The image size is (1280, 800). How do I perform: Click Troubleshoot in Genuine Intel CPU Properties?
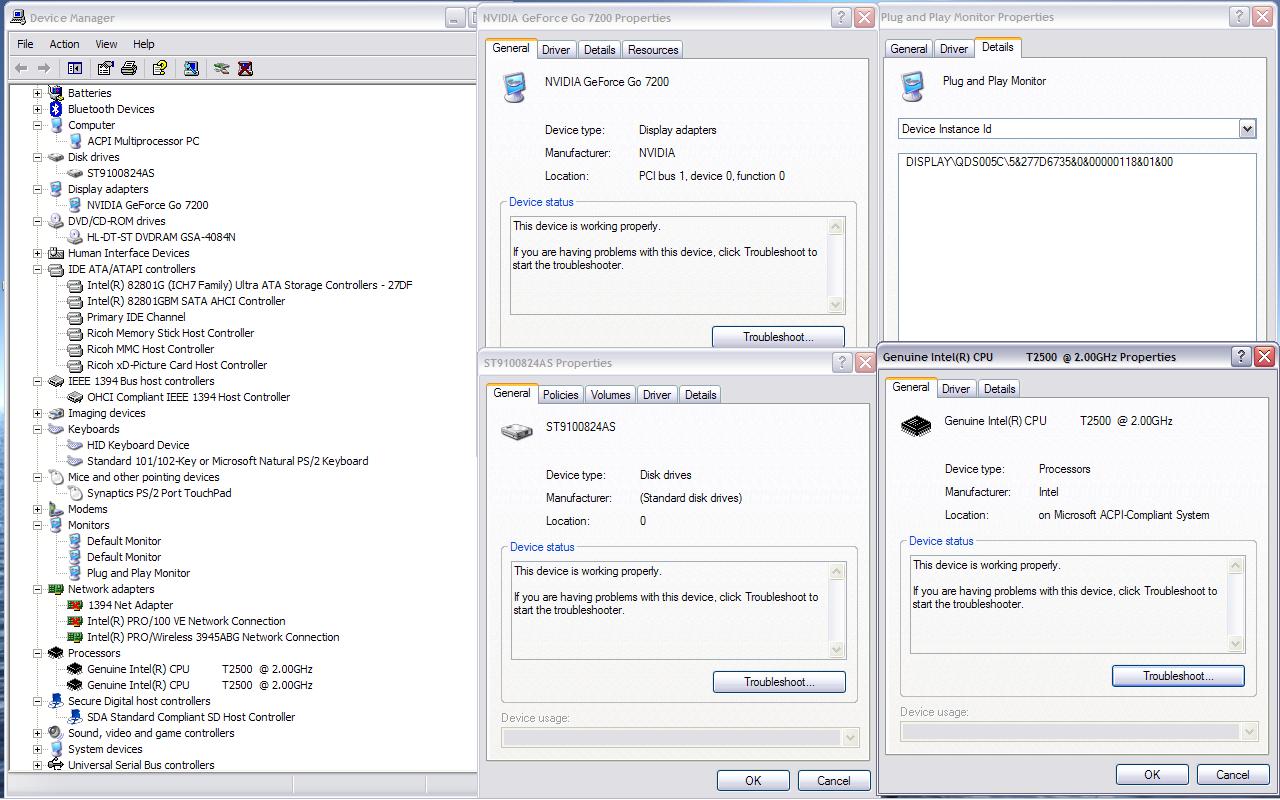(x=1178, y=676)
